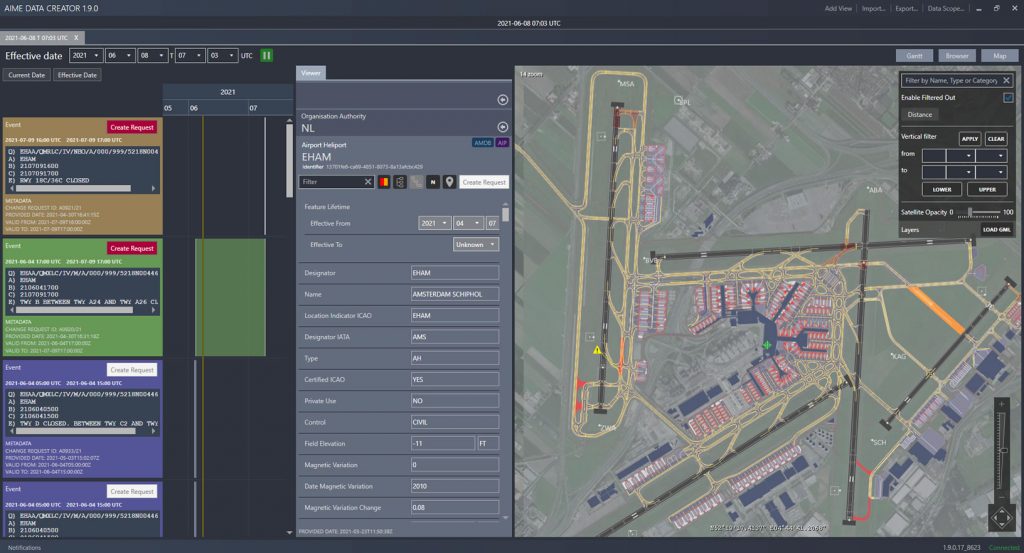Go back from Organisation Authority NL
The width and height of the screenshot is (1024, 553).
coord(503,127)
